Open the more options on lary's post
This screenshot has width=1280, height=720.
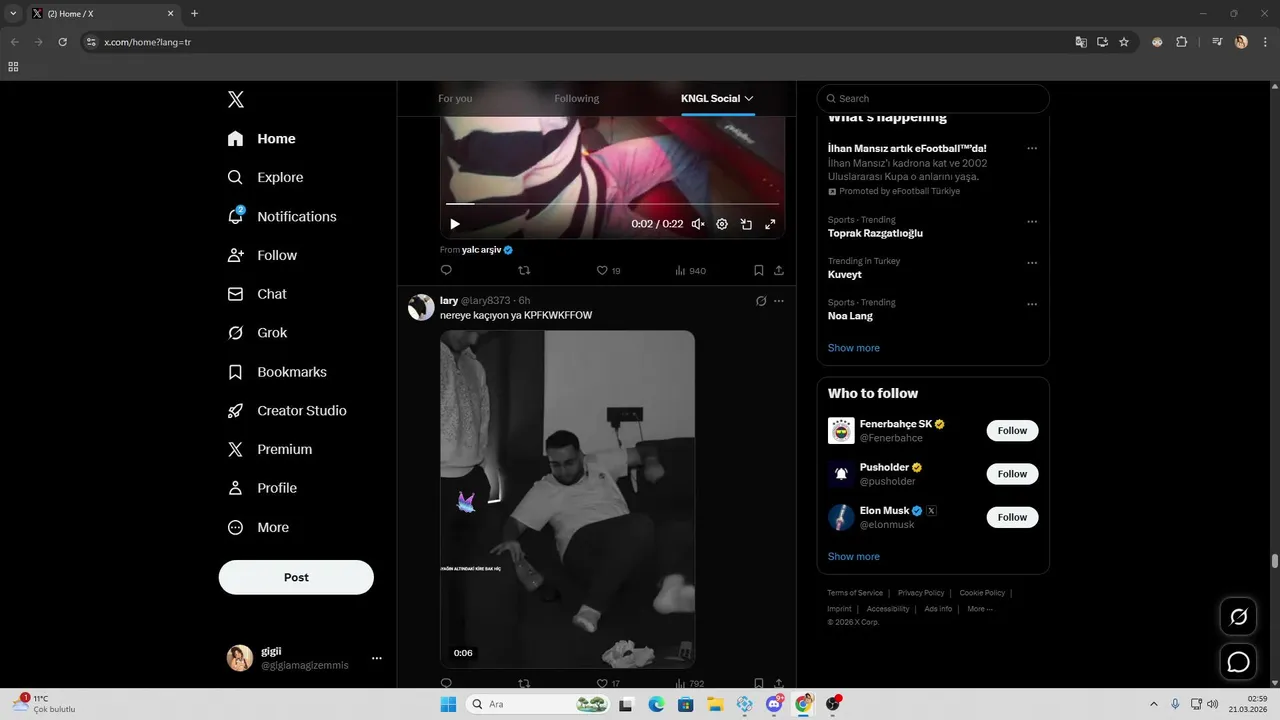pos(779,301)
